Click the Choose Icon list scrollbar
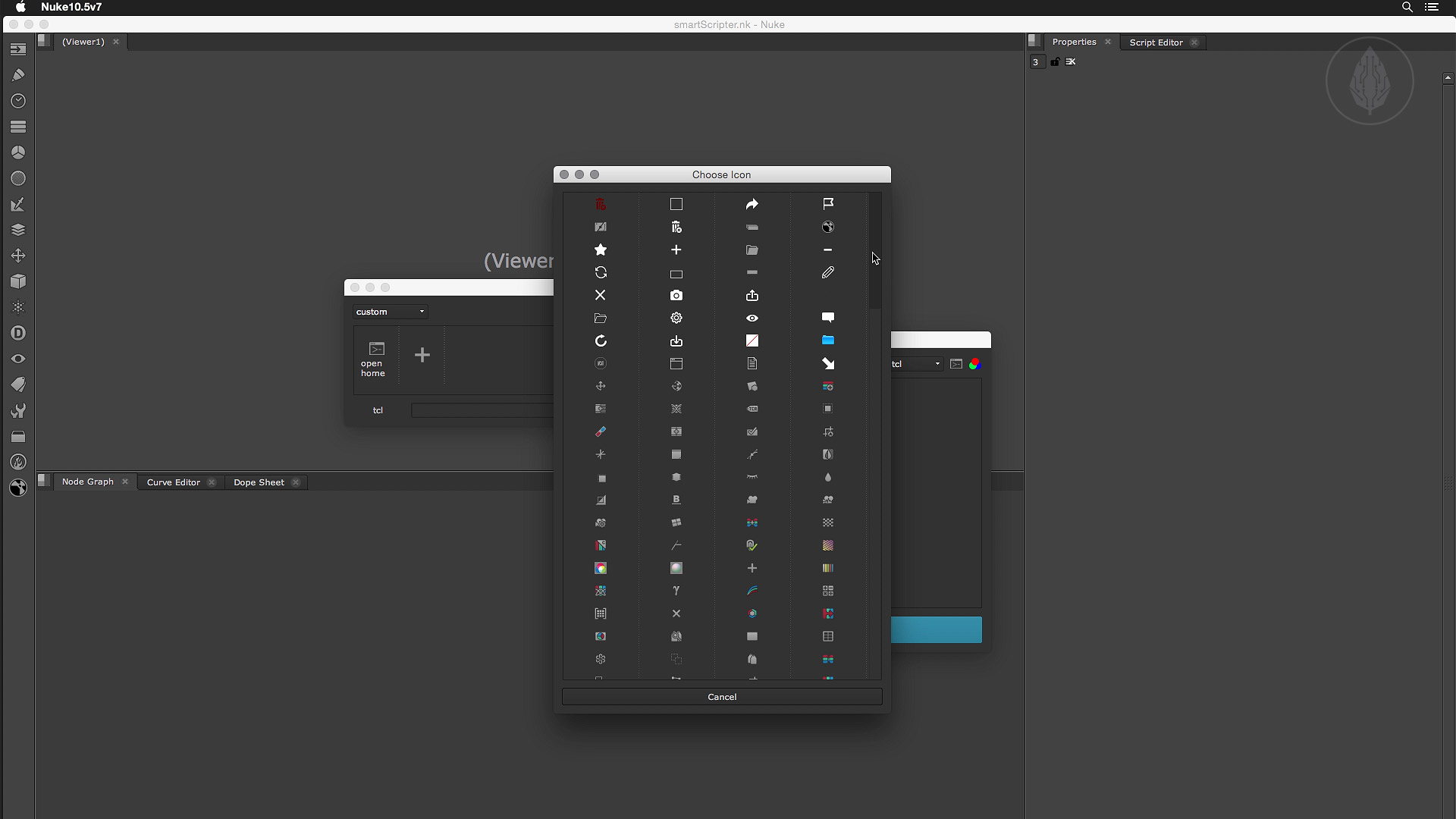Image resolution: width=1456 pixels, height=819 pixels. (874, 250)
